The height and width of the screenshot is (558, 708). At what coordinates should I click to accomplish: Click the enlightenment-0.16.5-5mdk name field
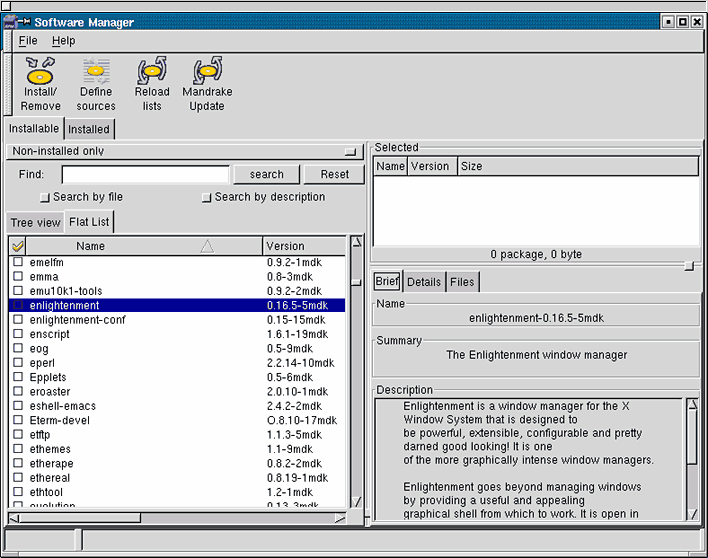[536, 318]
